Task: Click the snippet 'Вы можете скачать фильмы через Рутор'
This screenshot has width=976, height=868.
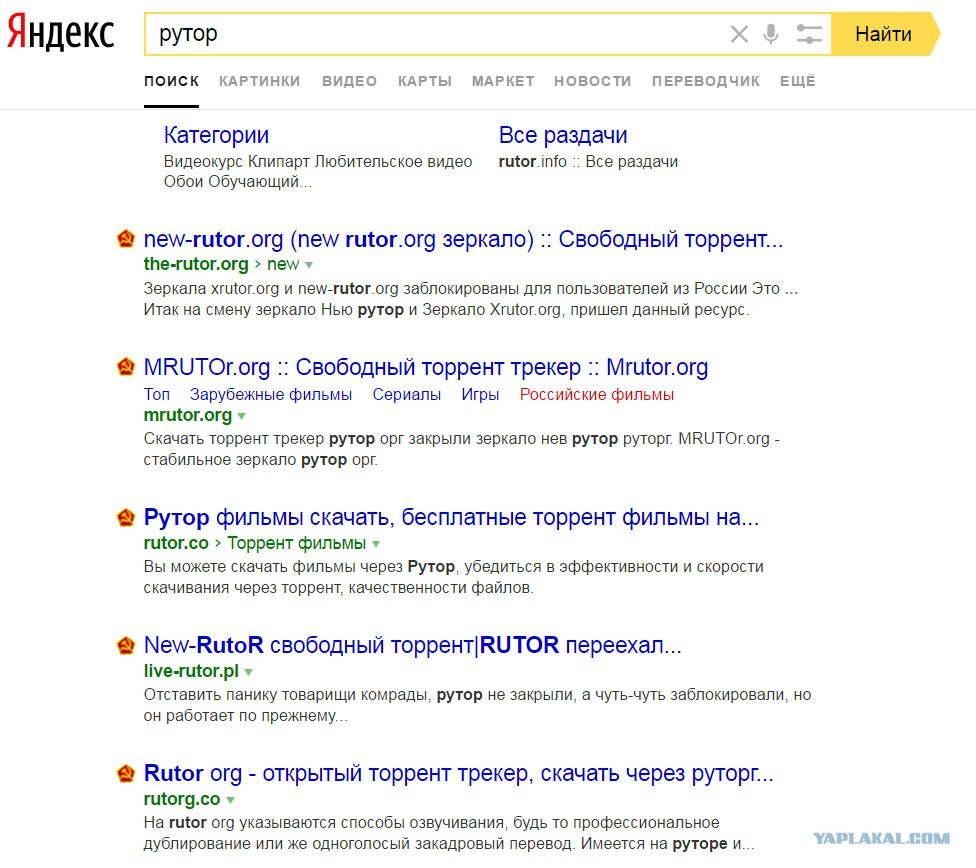Action: (x=299, y=567)
